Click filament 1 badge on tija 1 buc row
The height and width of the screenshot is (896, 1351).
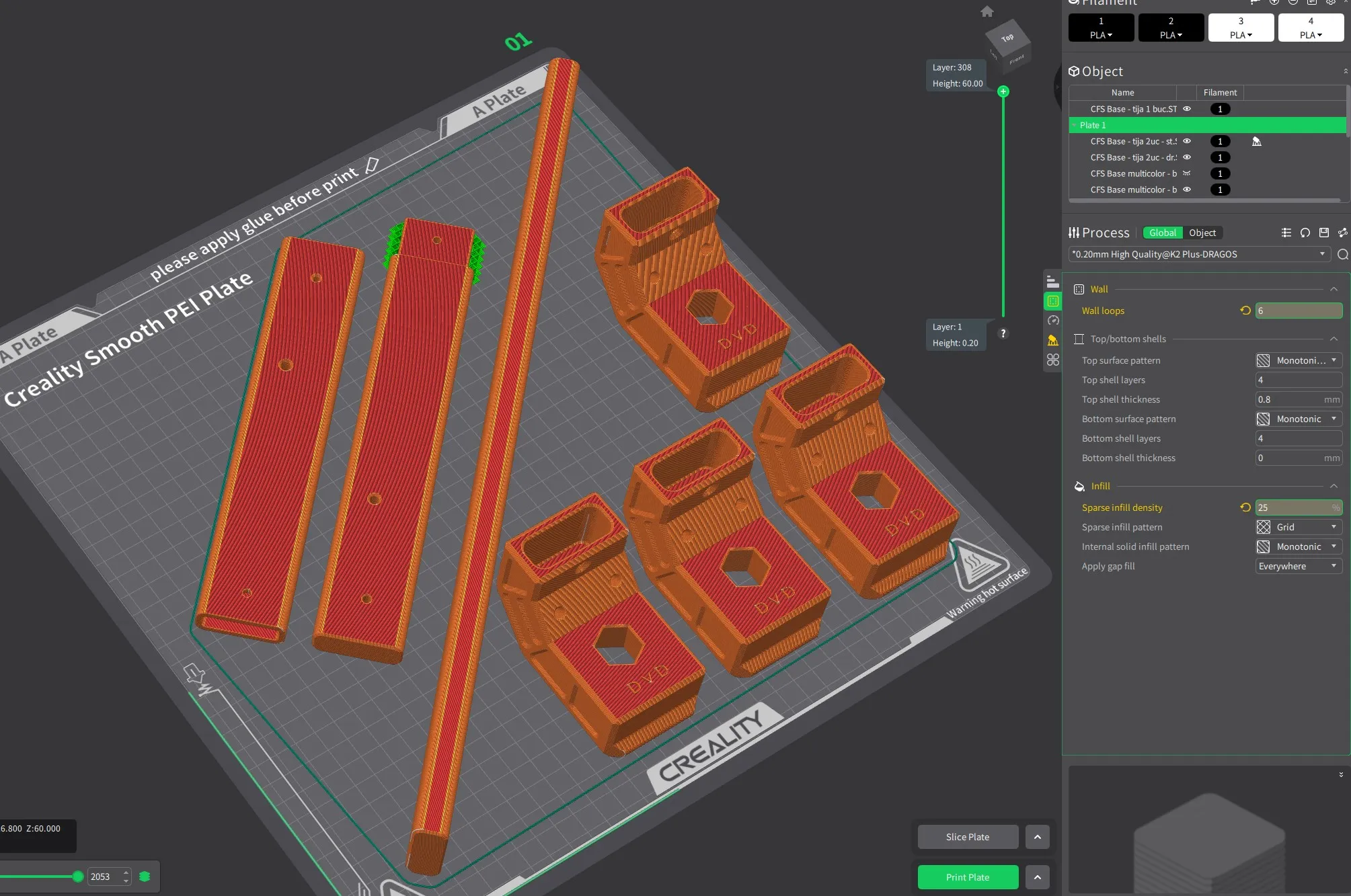point(1220,109)
